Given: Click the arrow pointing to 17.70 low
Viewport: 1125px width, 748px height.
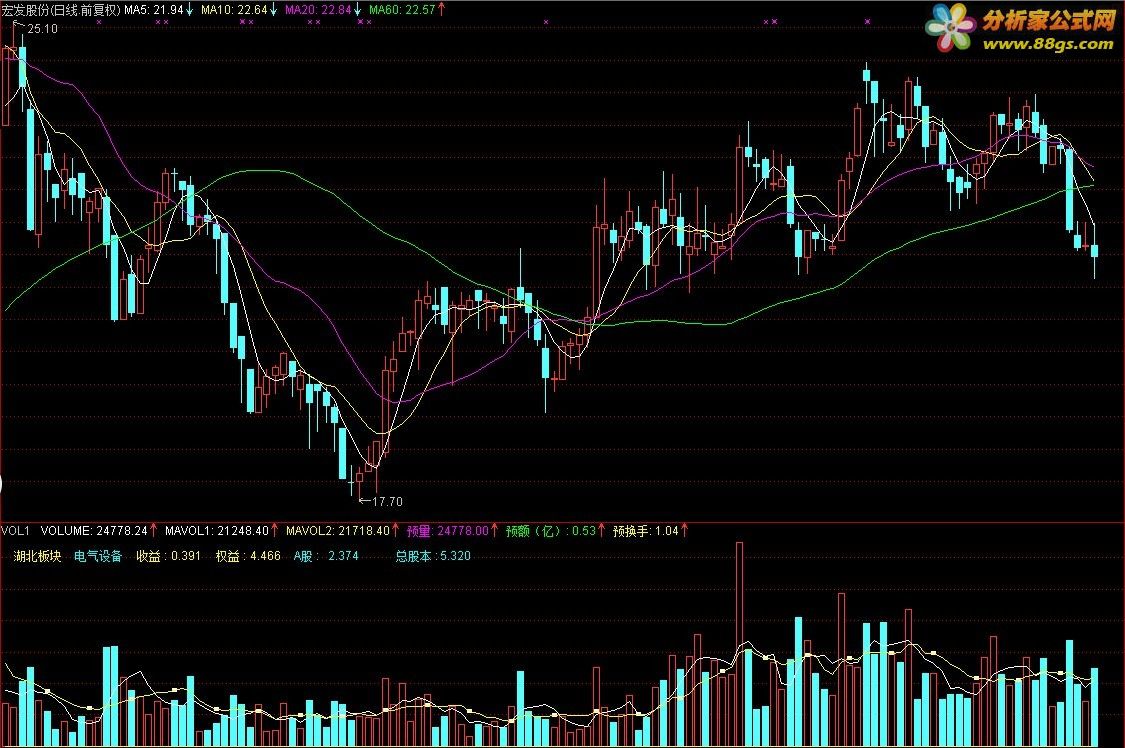Looking at the screenshot, I should (364, 501).
